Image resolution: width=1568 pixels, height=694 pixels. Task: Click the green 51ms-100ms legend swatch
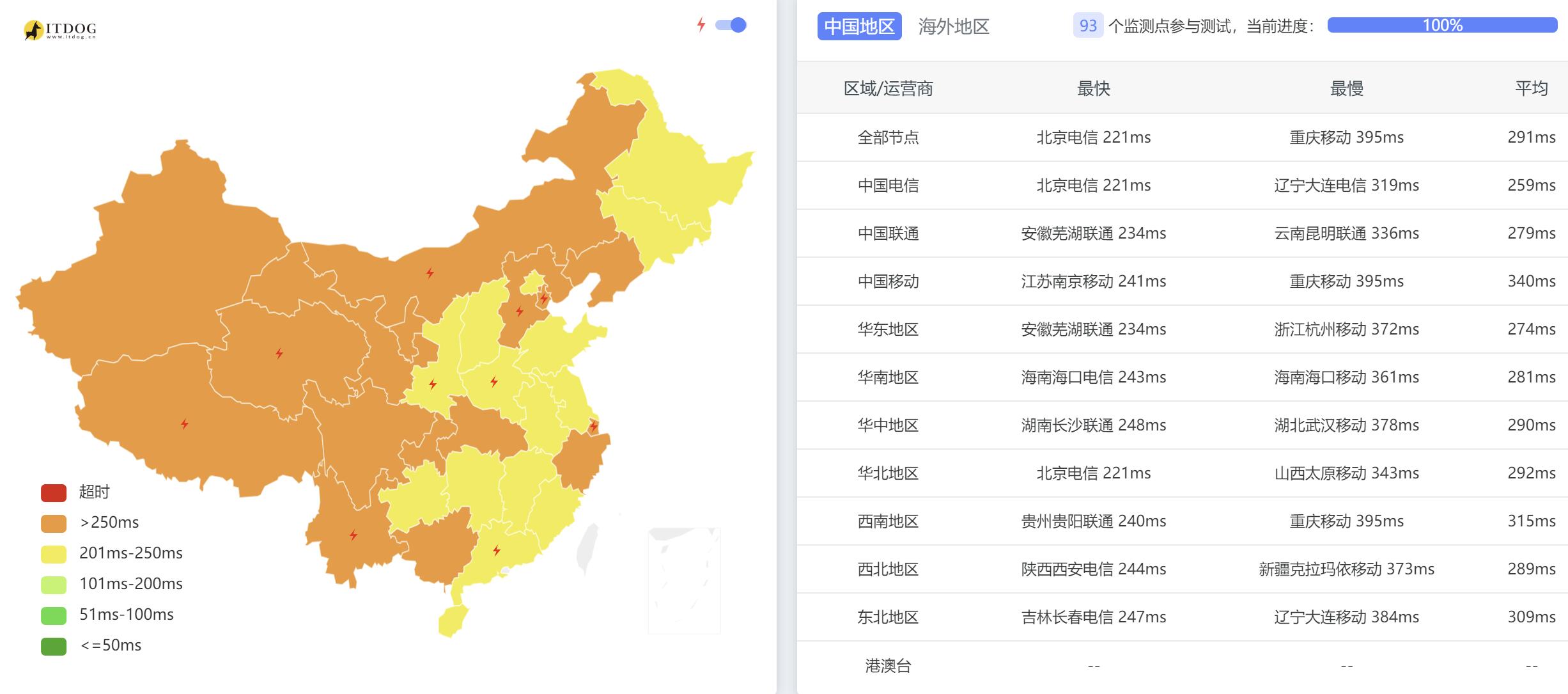pyautogui.click(x=54, y=615)
